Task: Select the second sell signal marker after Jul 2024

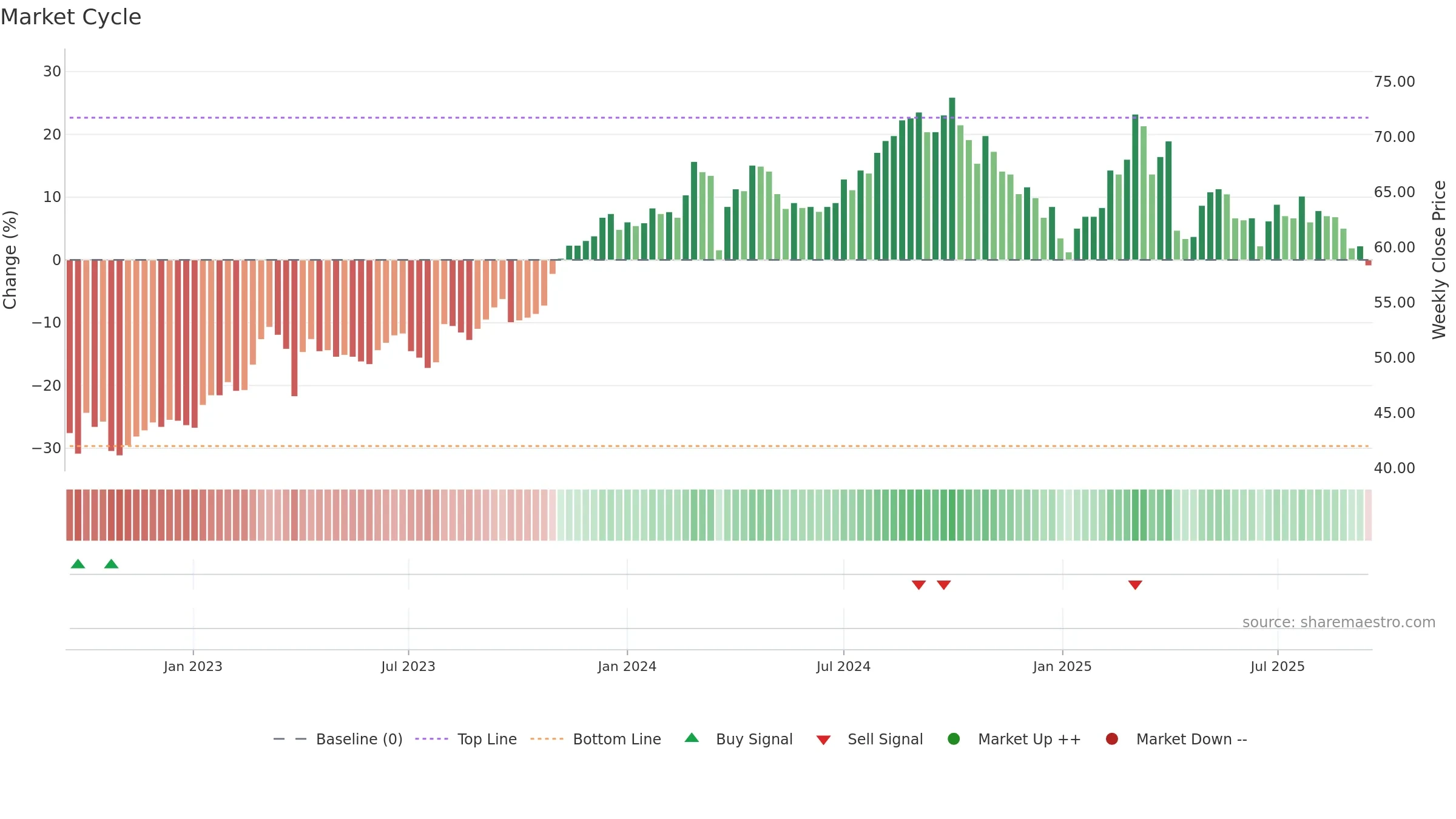Action: click(943, 585)
